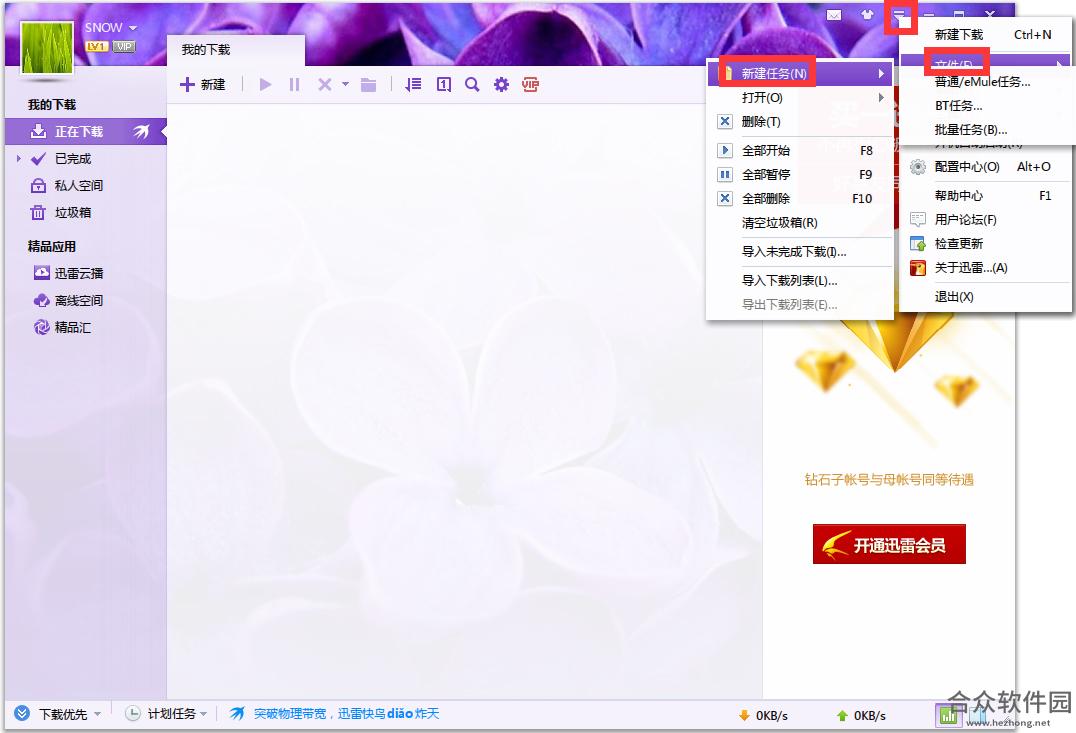Choose 导入未完成下载 from the menu
Image resolution: width=1076 pixels, height=733 pixels.
(800, 251)
